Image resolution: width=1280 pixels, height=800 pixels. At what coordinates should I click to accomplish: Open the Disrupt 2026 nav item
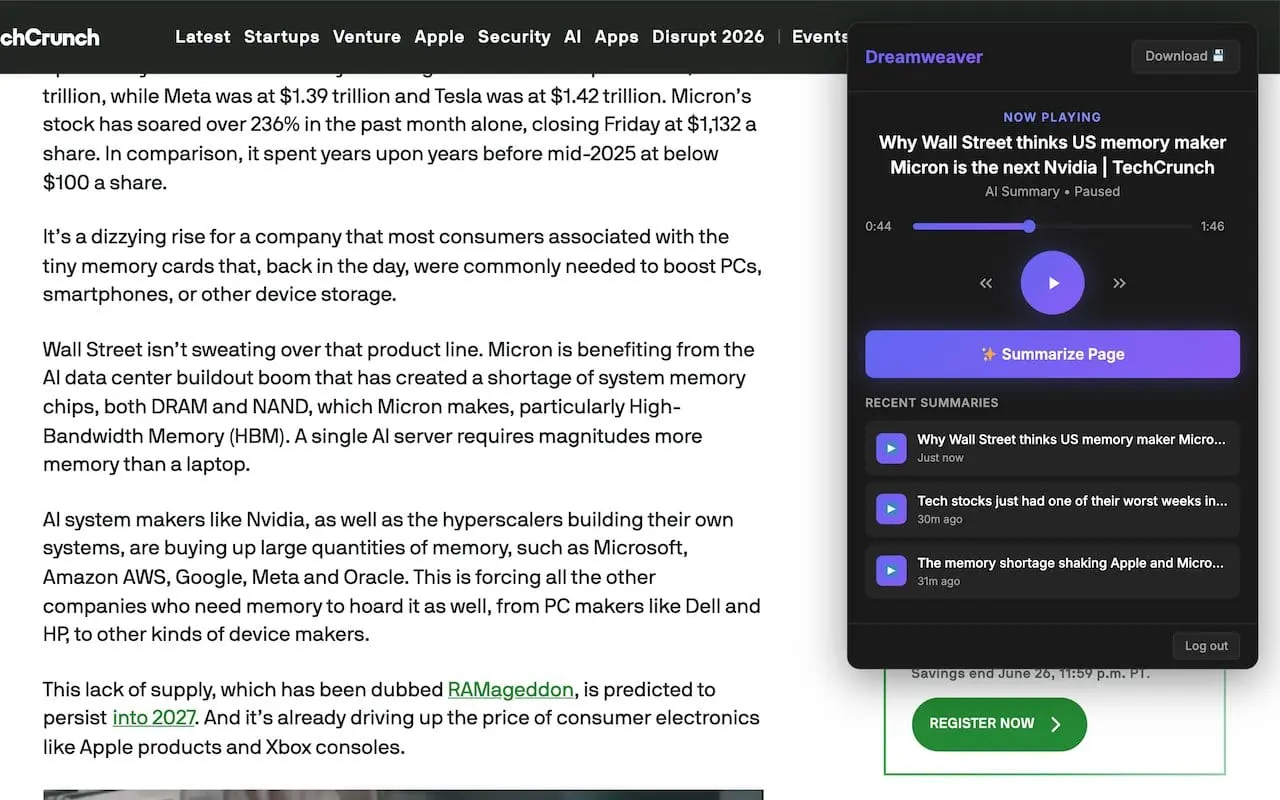pyautogui.click(x=708, y=37)
